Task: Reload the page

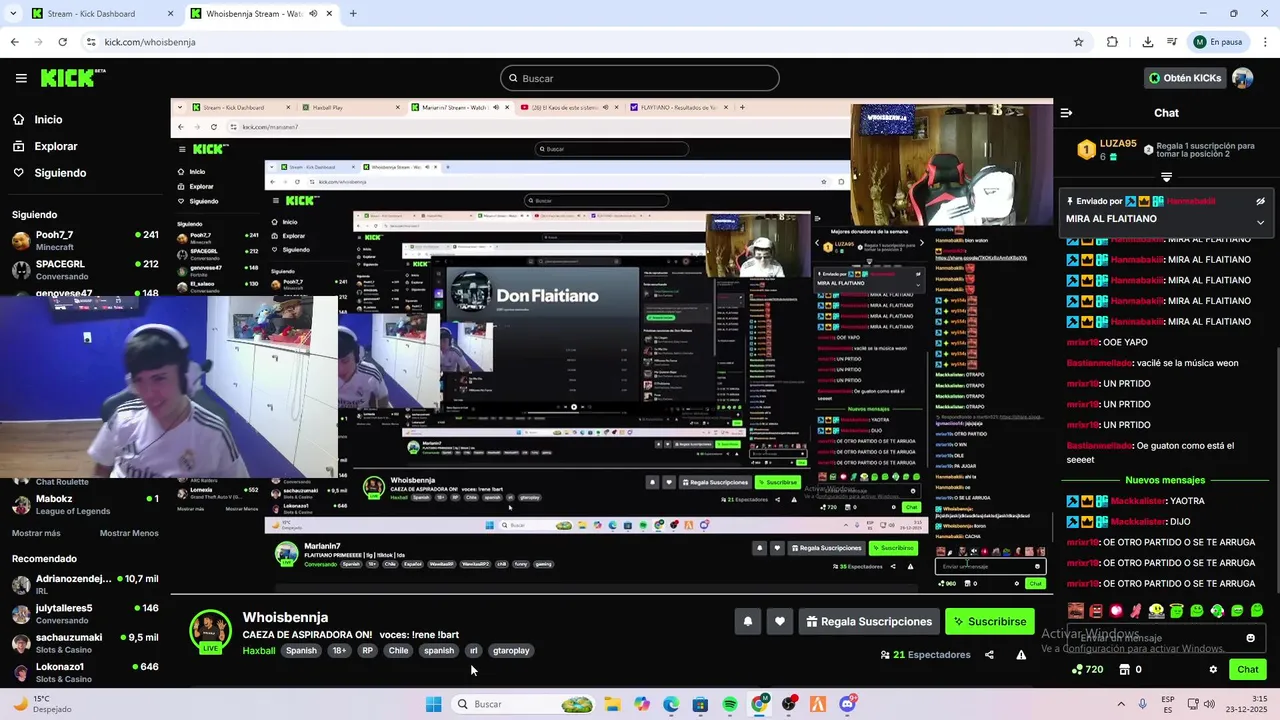Action: [x=62, y=42]
